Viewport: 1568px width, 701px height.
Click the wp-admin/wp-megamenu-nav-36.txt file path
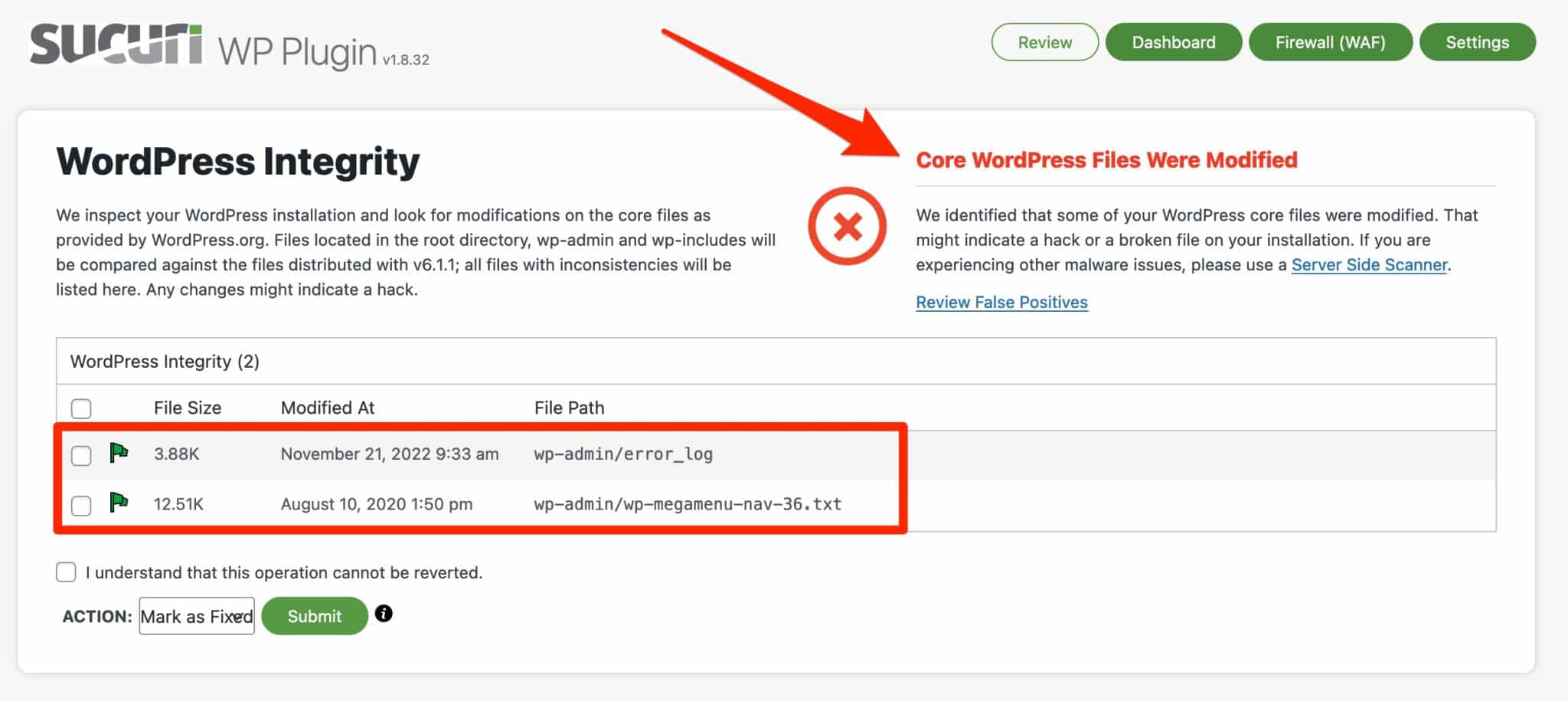pyautogui.click(x=688, y=504)
